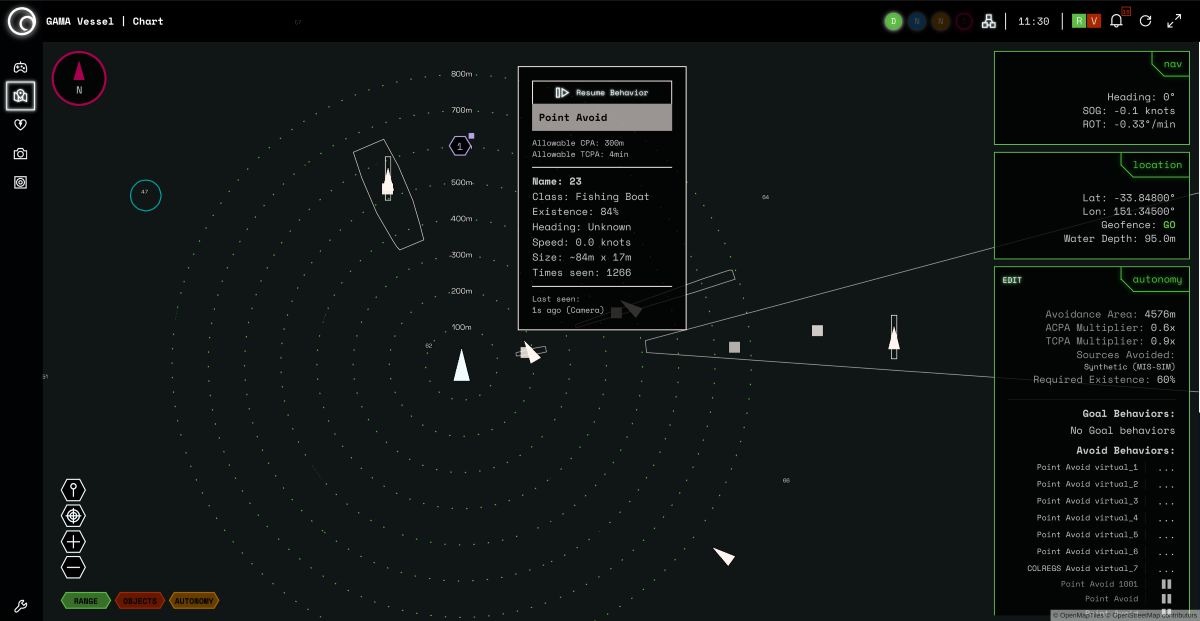Open settings wrench icon
The height and width of the screenshot is (621, 1200).
pyautogui.click(x=20, y=606)
